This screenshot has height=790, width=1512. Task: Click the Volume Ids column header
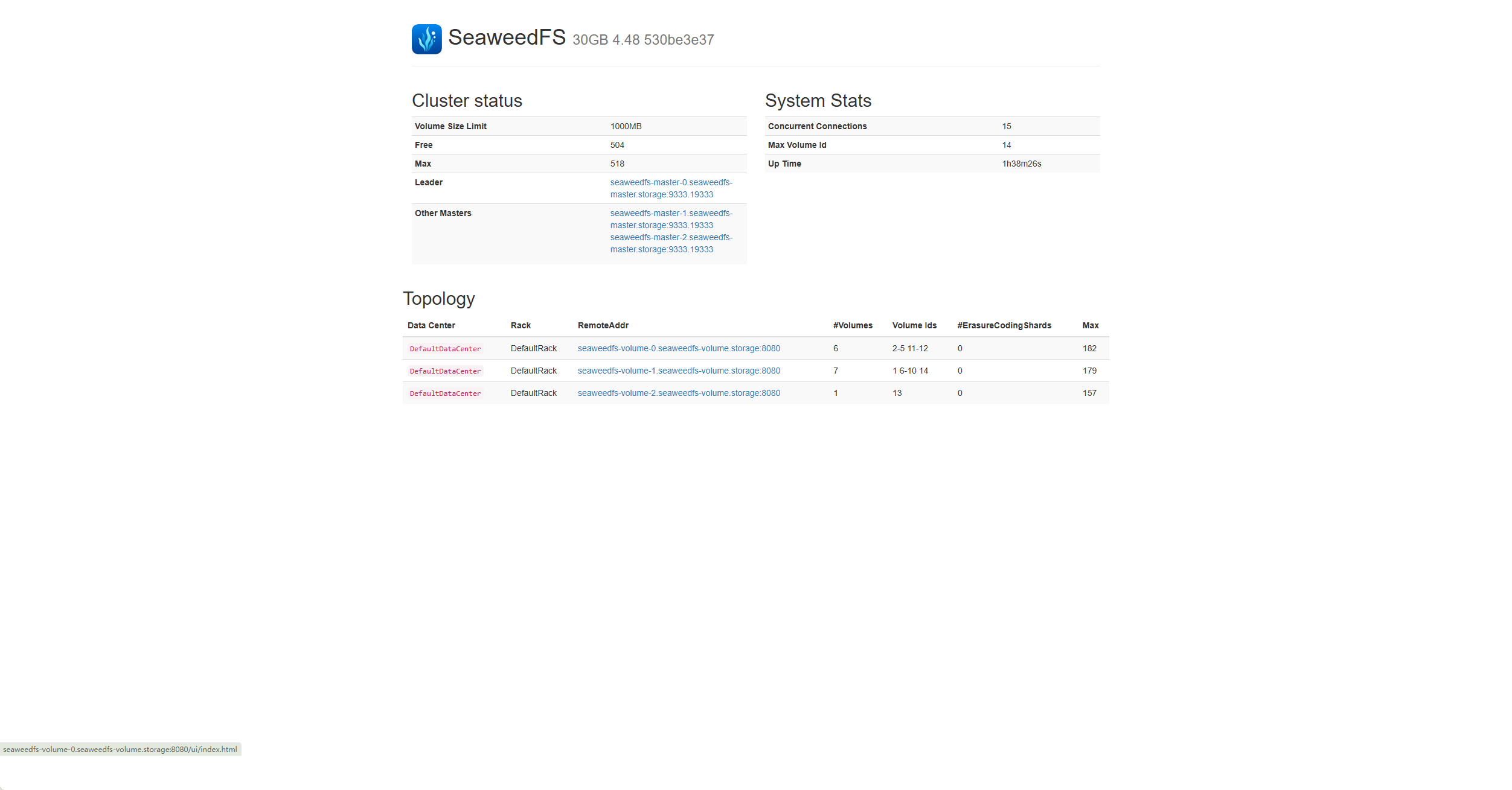(914, 325)
